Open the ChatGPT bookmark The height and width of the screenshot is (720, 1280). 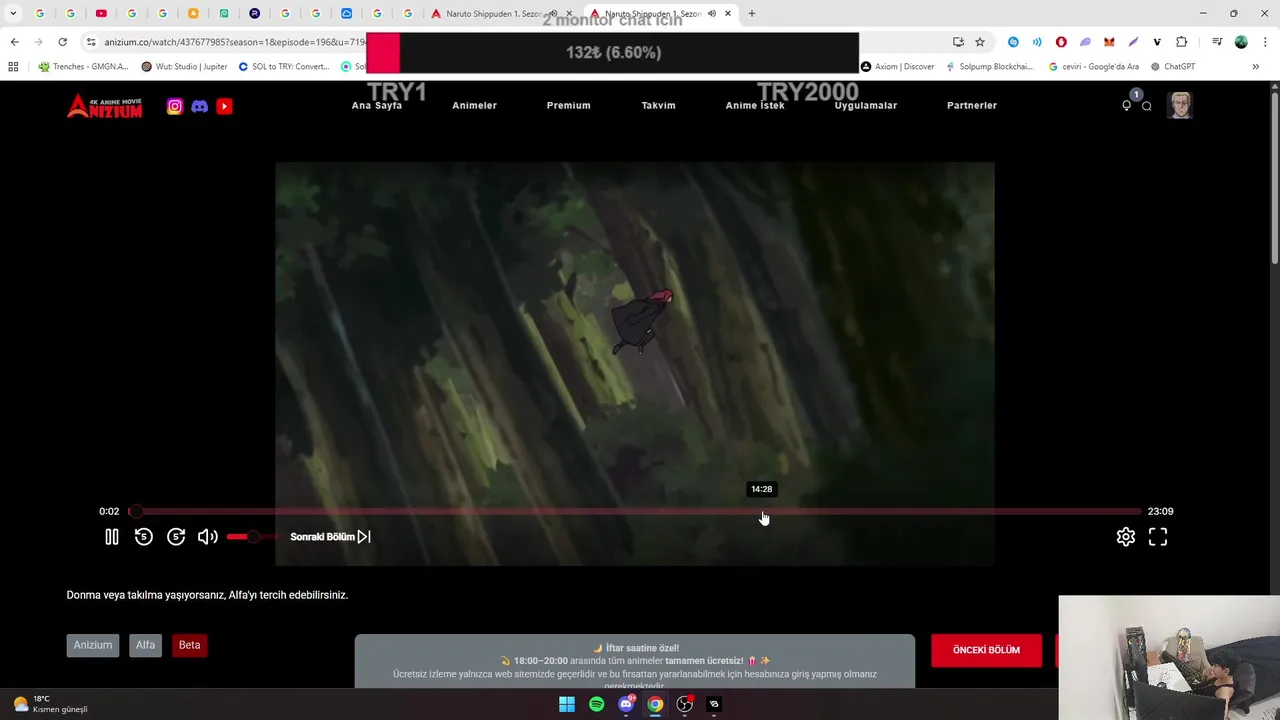click(1173, 67)
